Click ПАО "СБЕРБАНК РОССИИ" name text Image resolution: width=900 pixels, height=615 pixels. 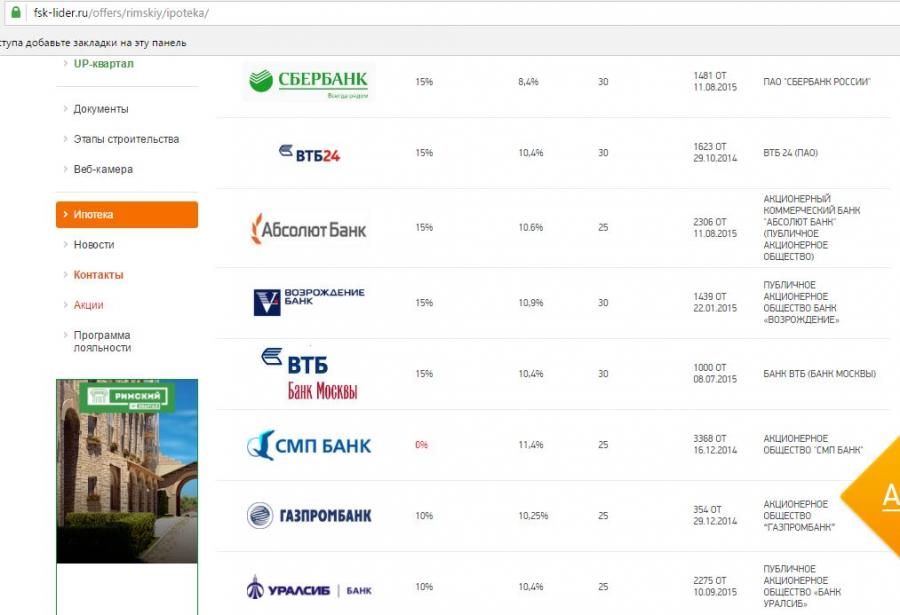click(x=817, y=82)
